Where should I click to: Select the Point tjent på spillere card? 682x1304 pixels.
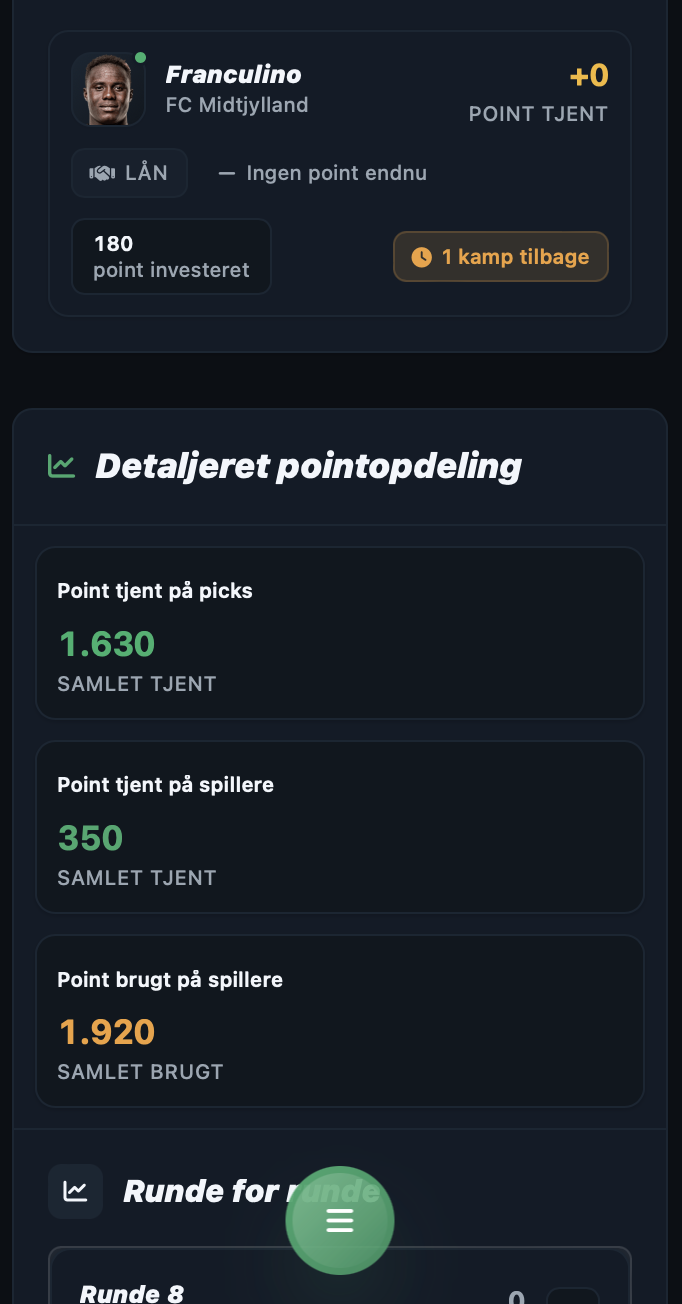pyautogui.click(x=340, y=827)
